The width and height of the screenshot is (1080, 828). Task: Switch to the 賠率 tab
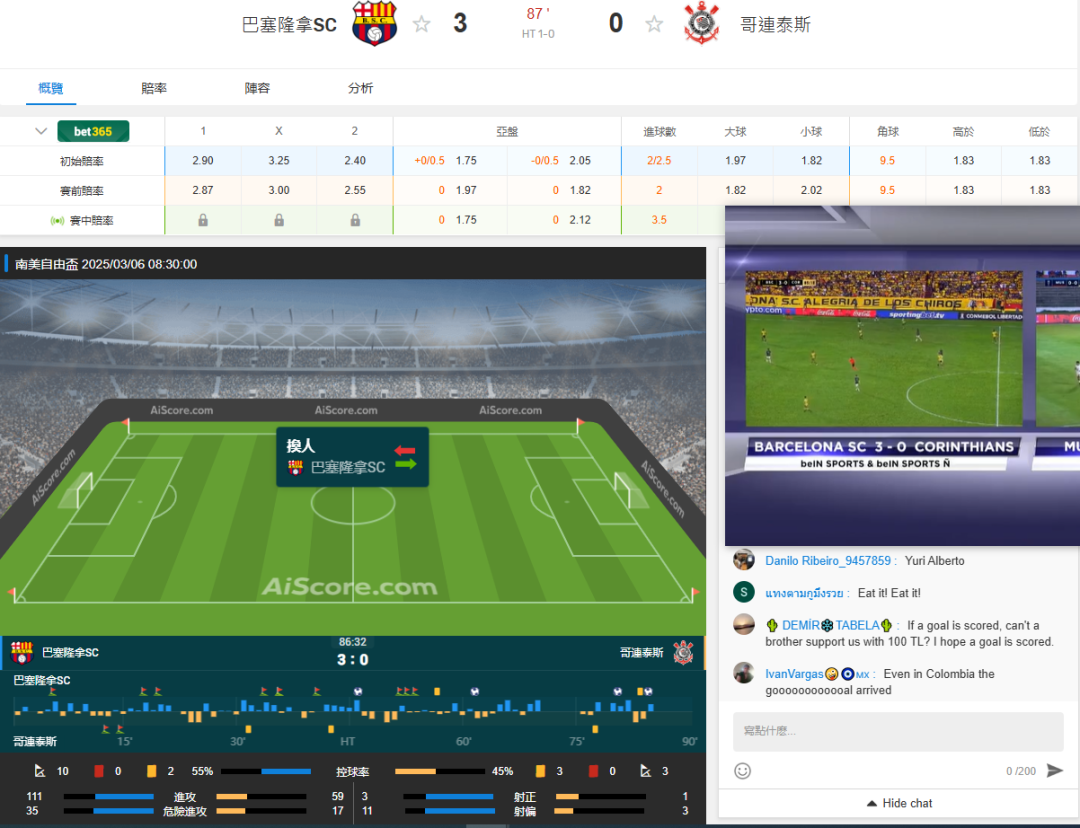(154, 88)
